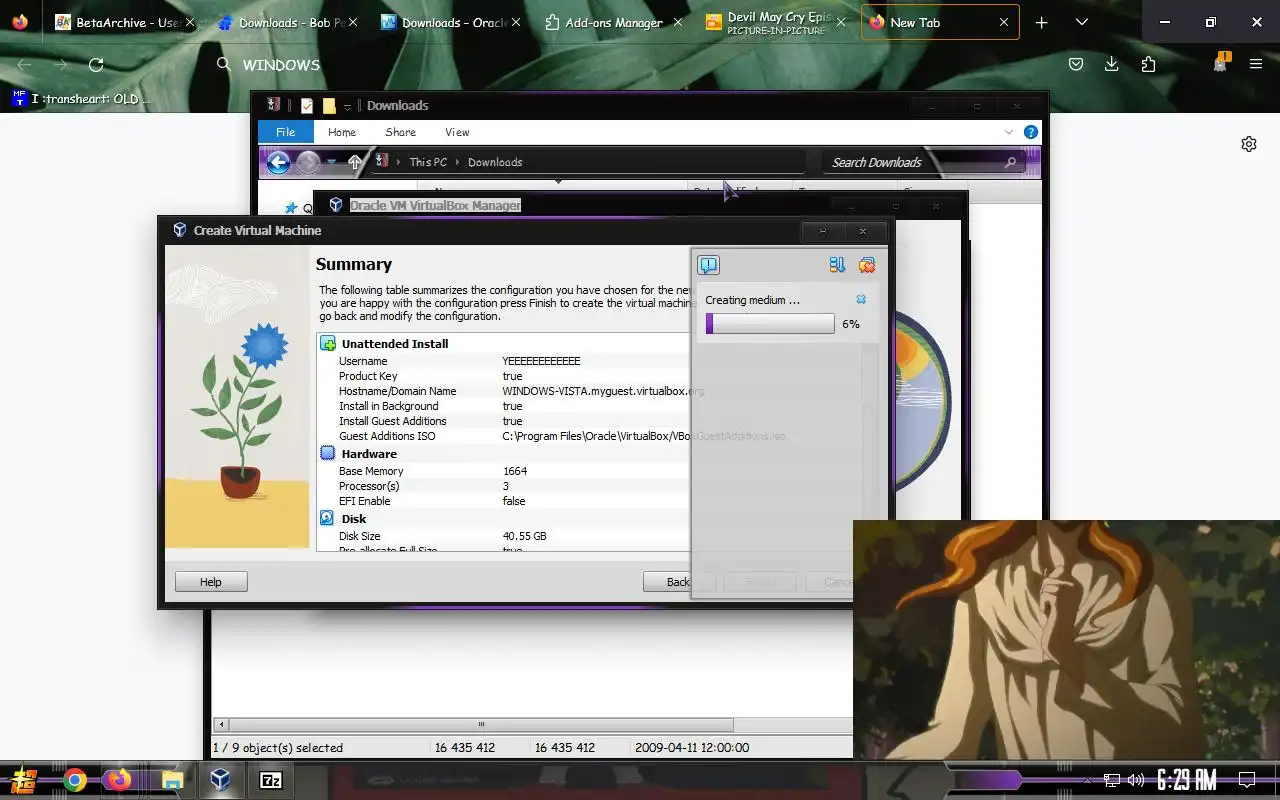The image size is (1280, 800).
Task: Click the notification bell with badge
Action: (x=1220, y=63)
